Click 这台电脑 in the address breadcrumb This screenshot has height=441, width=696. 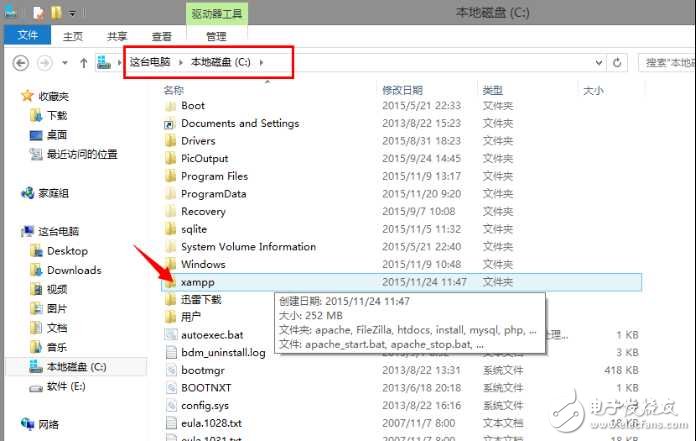pos(151,63)
